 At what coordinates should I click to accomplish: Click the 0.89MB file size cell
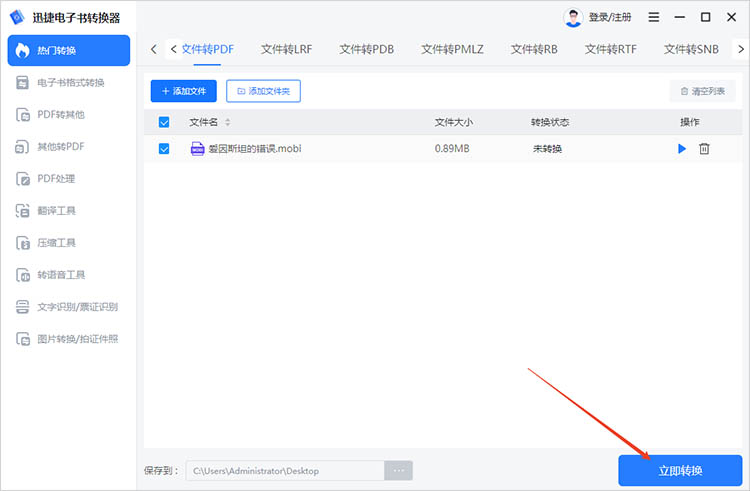click(452, 149)
